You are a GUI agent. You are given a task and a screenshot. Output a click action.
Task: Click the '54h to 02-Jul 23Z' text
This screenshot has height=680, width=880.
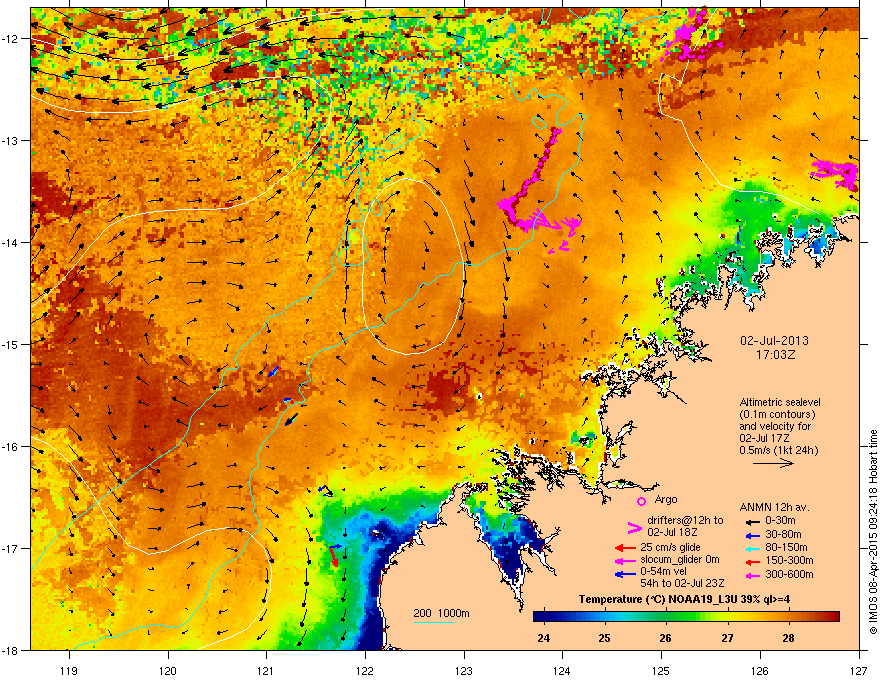pyautogui.click(x=682, y=583)
